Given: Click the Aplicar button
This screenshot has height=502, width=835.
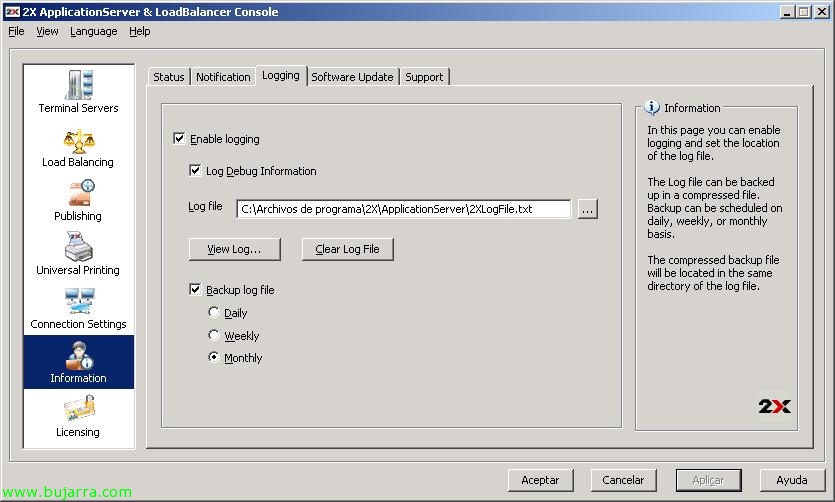Looking at the screenshot, I should click(x=708, y=480).
